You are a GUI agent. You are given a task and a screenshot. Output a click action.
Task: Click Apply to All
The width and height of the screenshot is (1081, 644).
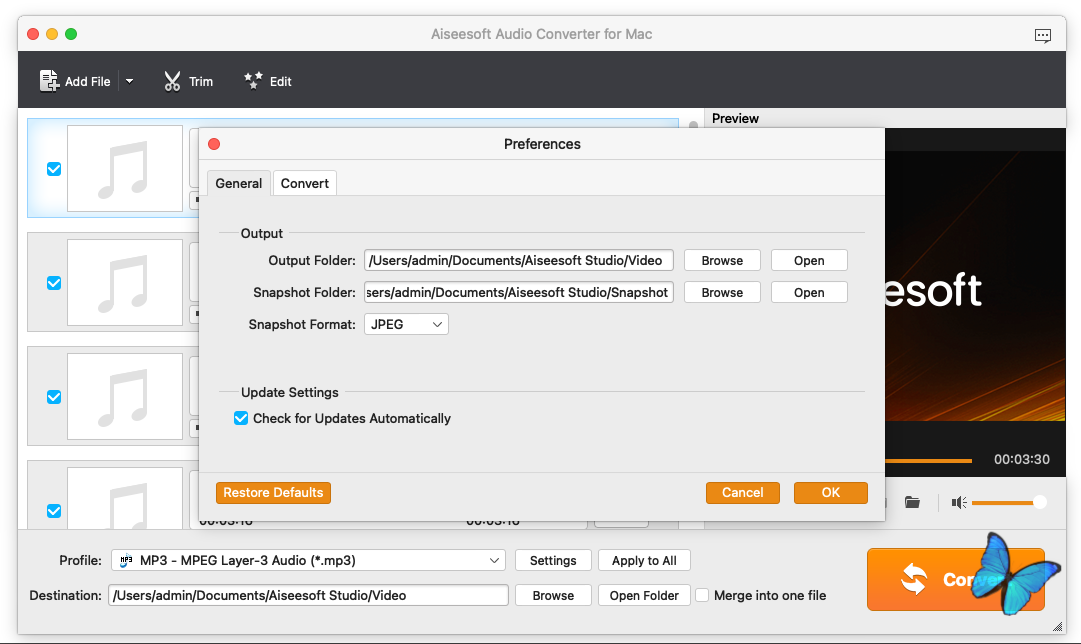[644, 561]
